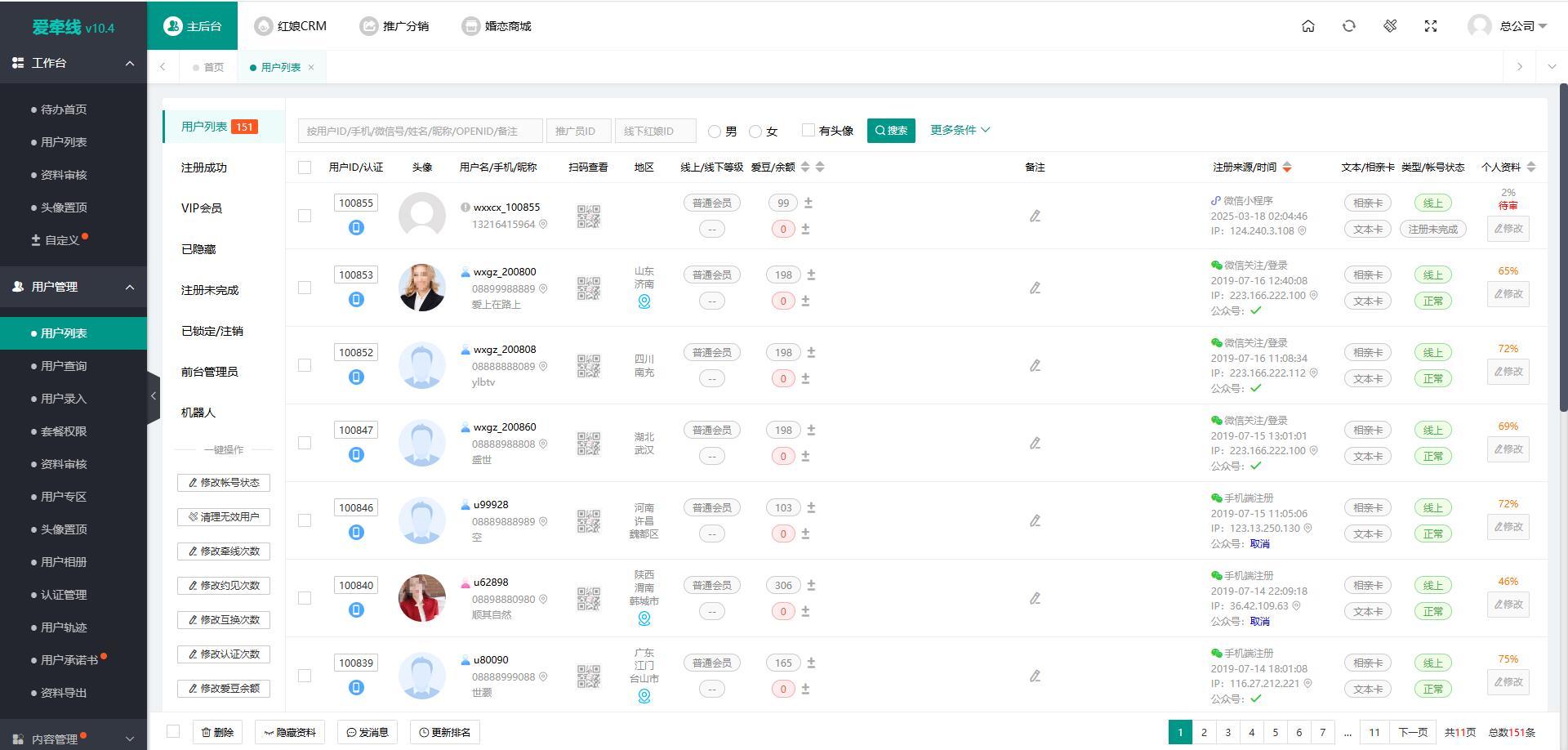1568x750 pixels.
Task: Click location pin under 山东济南 region
Action: 644,301
